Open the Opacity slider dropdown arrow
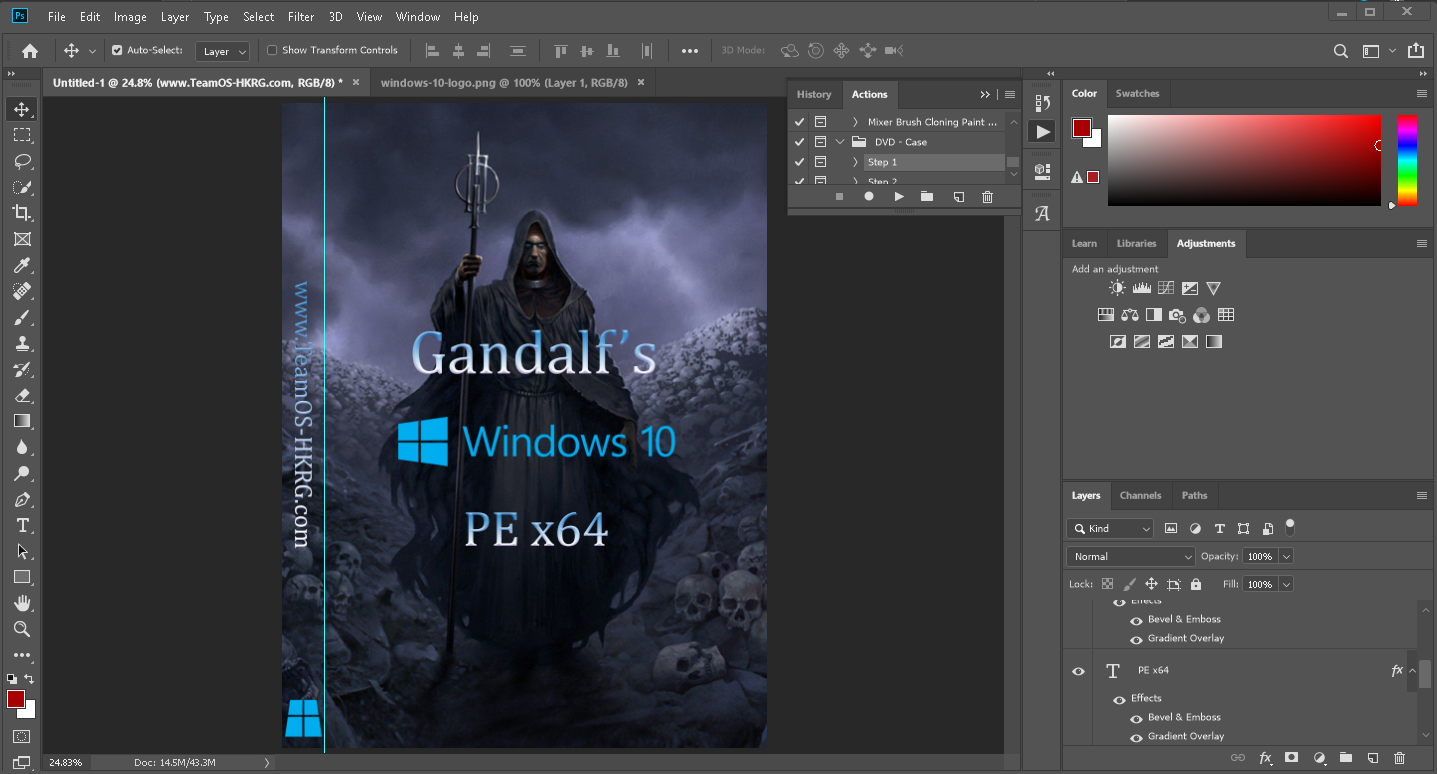 (1287, 556)
